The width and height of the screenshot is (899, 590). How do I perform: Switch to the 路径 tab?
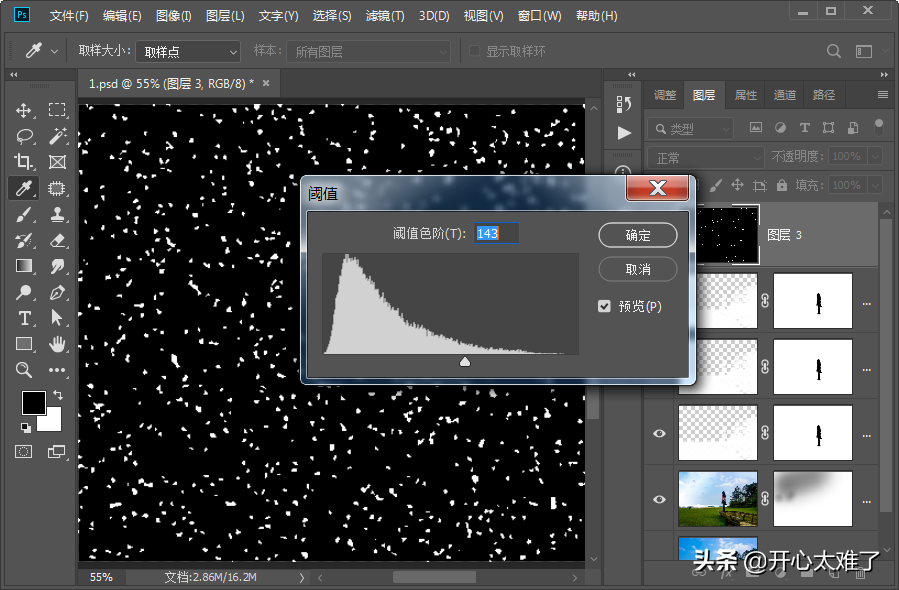coord(823,95)
